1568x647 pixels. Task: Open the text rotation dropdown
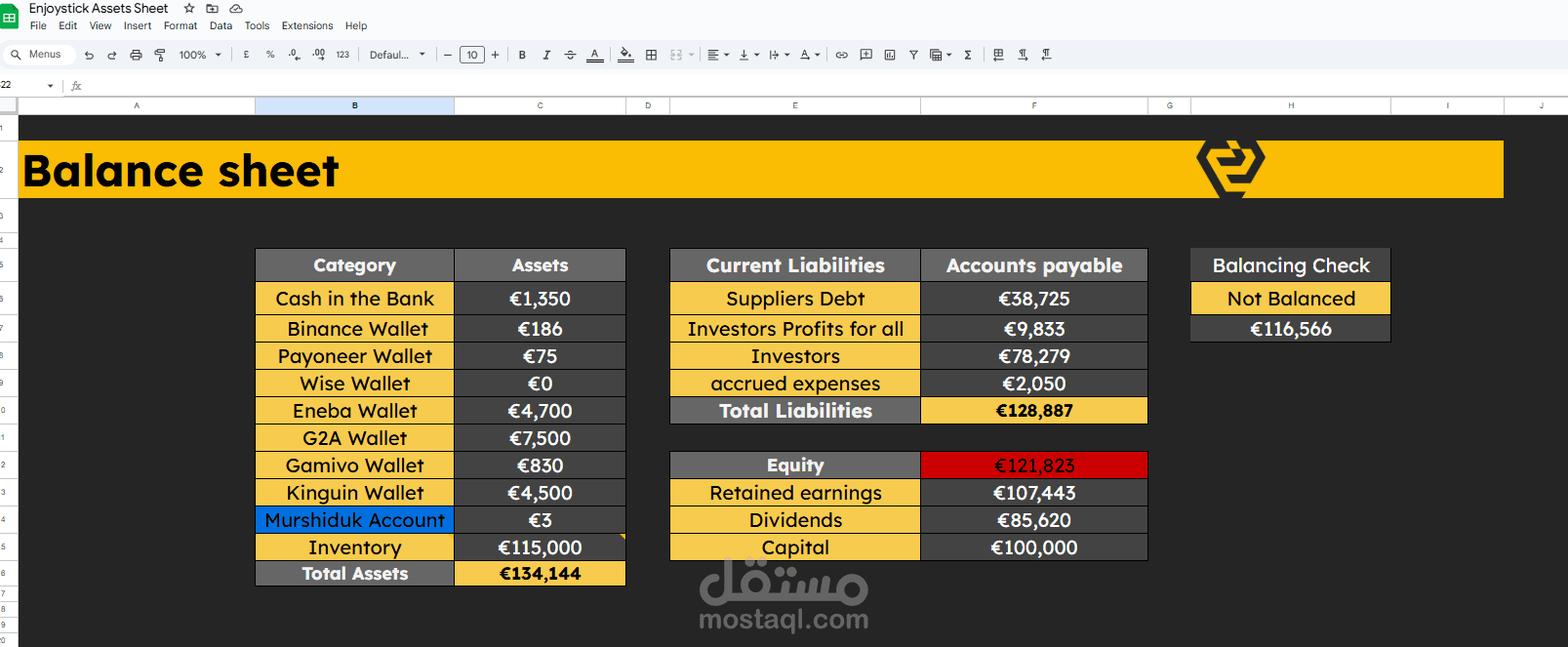pos(810,55)
